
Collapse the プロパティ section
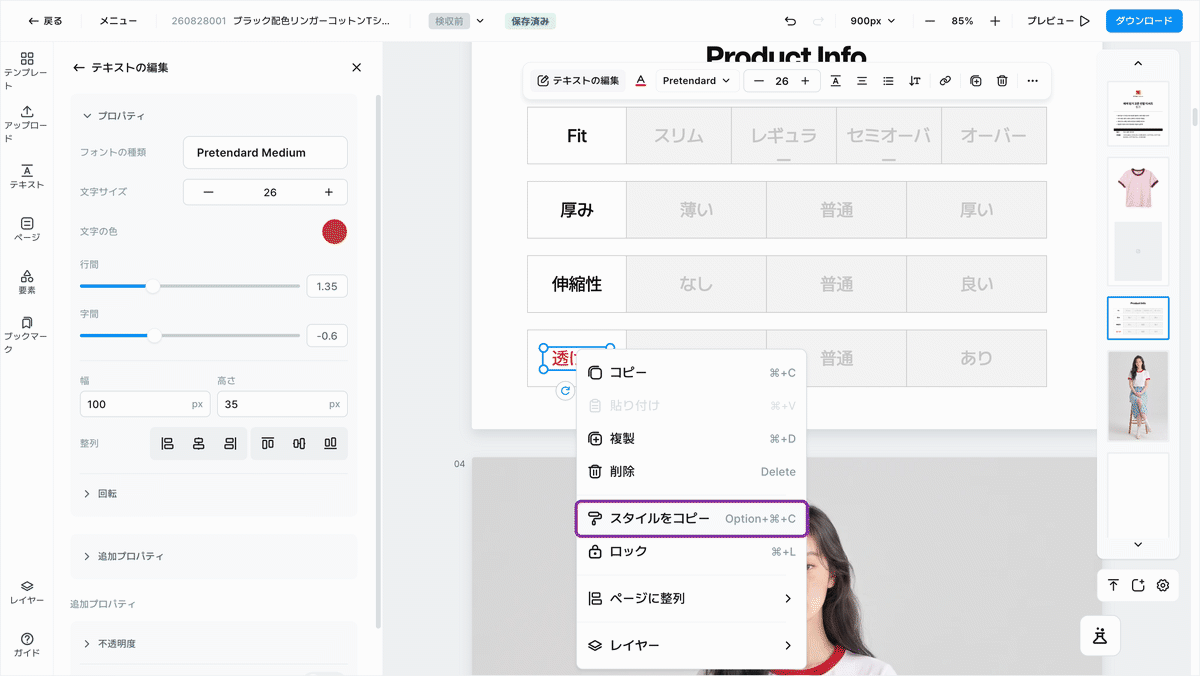point(113,116)
